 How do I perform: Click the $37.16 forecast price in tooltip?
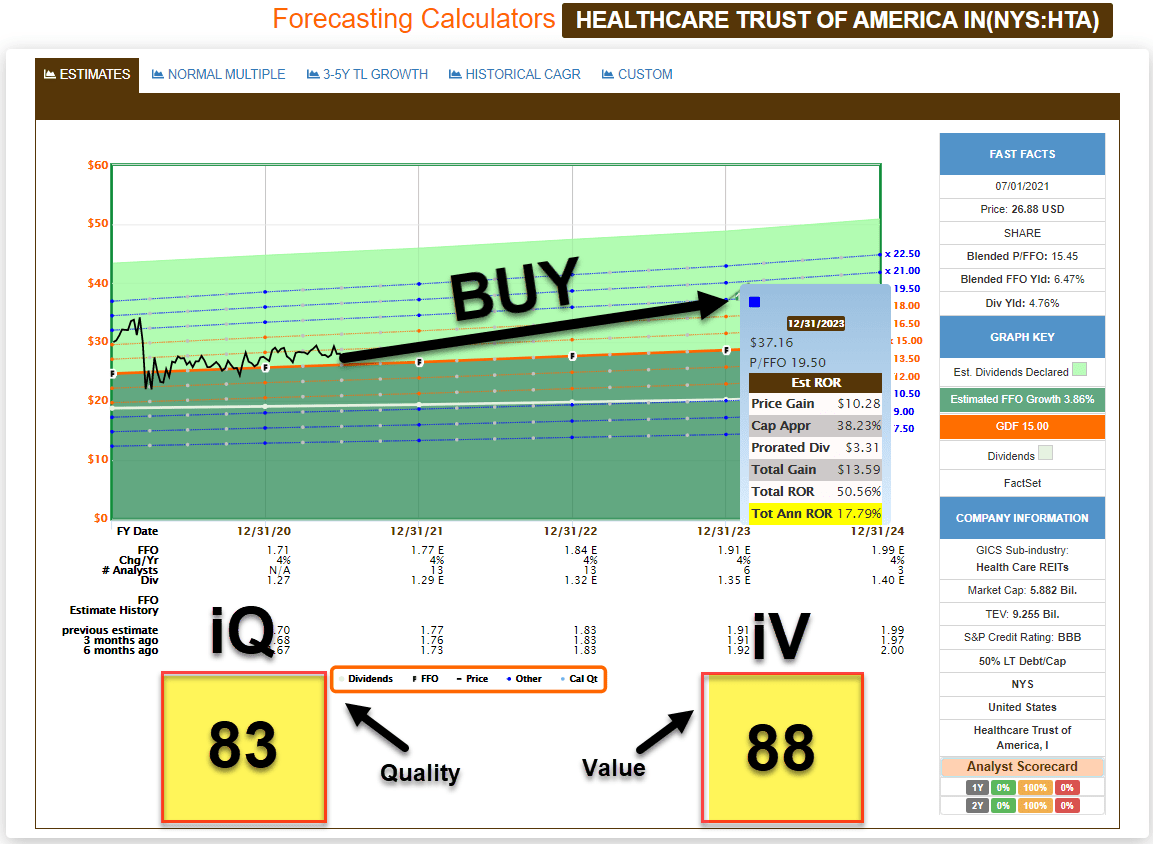[771, 343]
